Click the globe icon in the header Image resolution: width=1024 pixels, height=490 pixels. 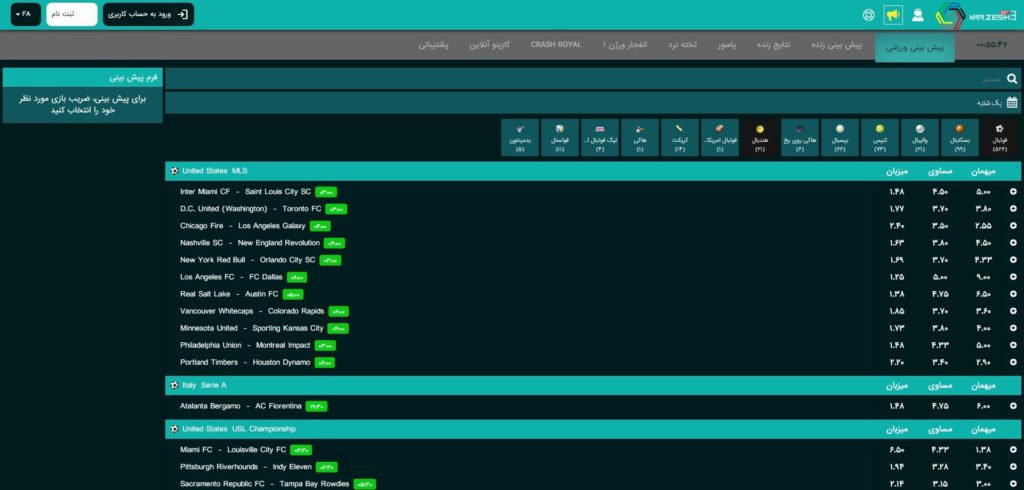pyautogui.click(x=868, y=15)
